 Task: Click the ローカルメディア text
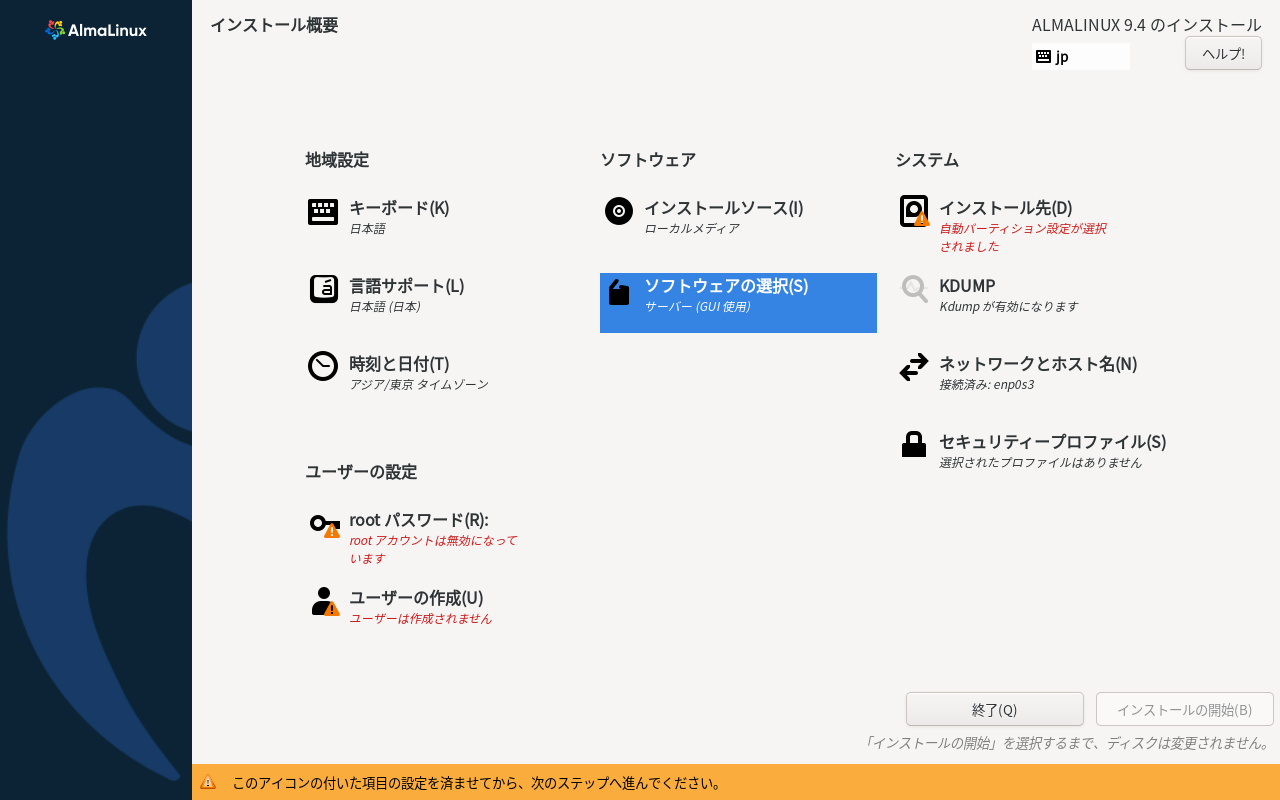[692, 228]
